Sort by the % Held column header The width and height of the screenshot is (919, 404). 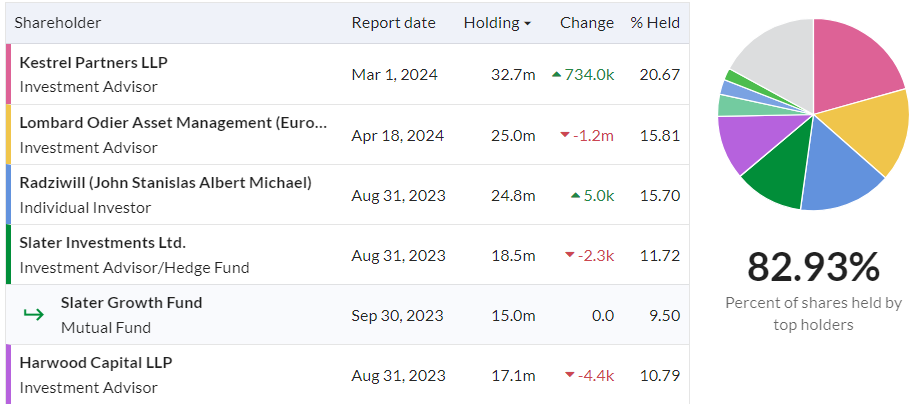(655, 23)
